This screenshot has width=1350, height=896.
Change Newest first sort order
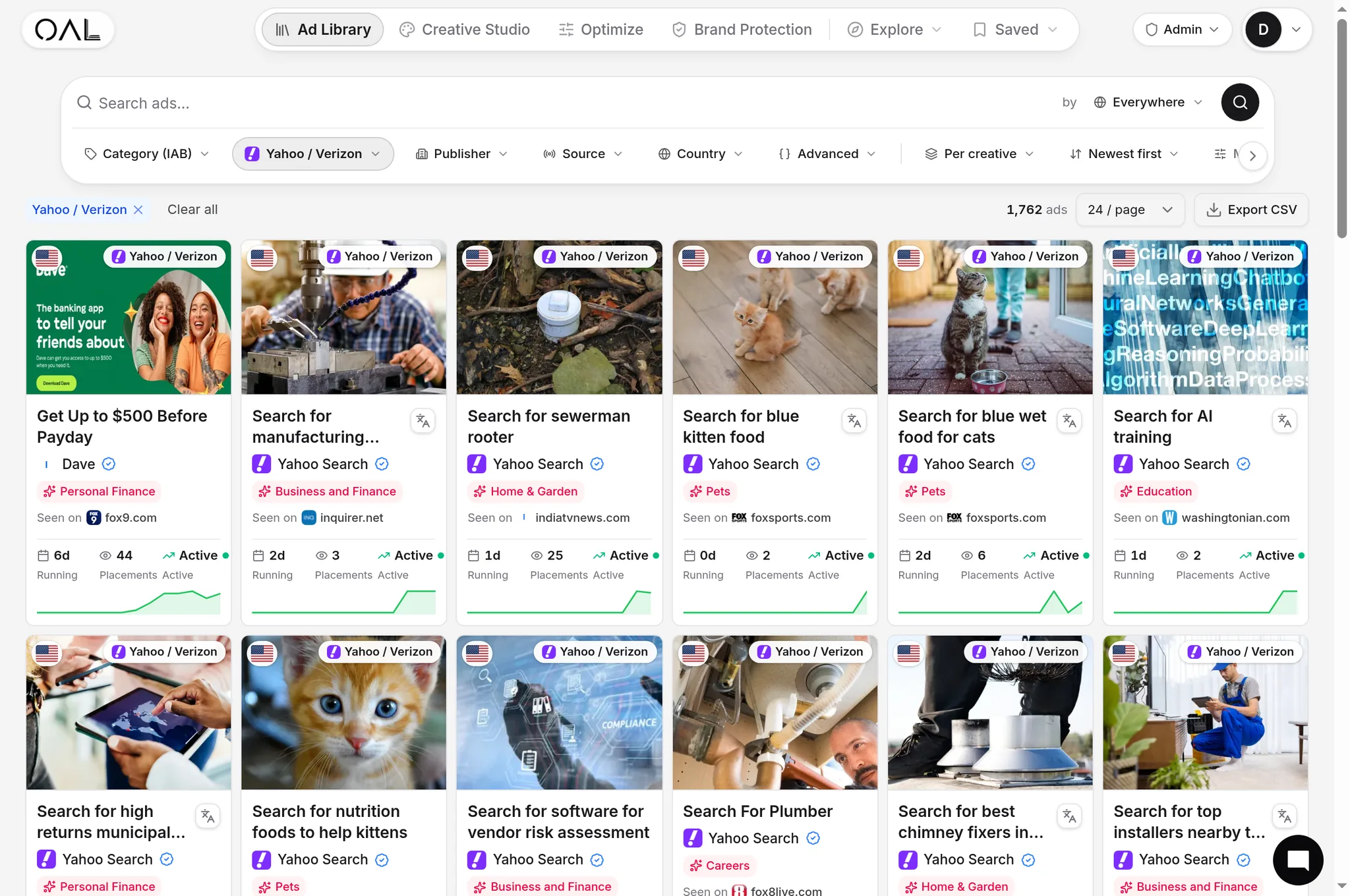pos(1124,154)
